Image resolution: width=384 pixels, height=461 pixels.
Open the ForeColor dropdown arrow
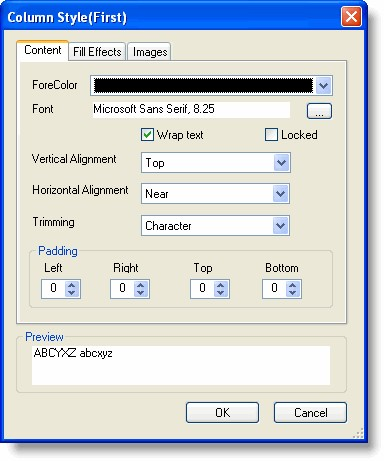point(323,86)
